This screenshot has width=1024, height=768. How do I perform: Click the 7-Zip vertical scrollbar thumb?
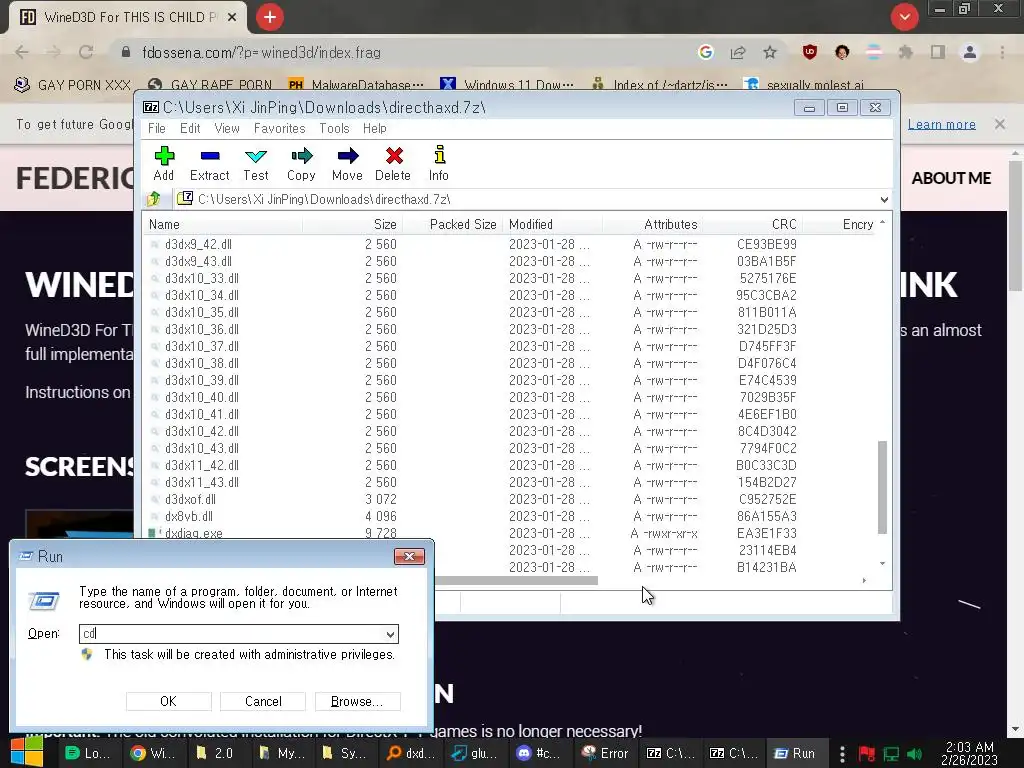pos(882,487)
